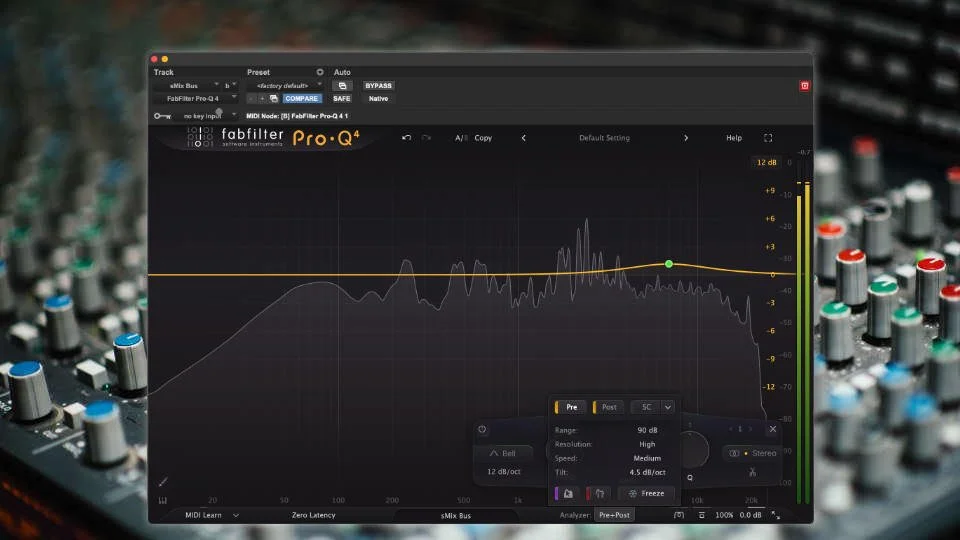Open the no key input dropdown
Image resolution: width=960 pixels, height=540 pixels.
point(207,116)
